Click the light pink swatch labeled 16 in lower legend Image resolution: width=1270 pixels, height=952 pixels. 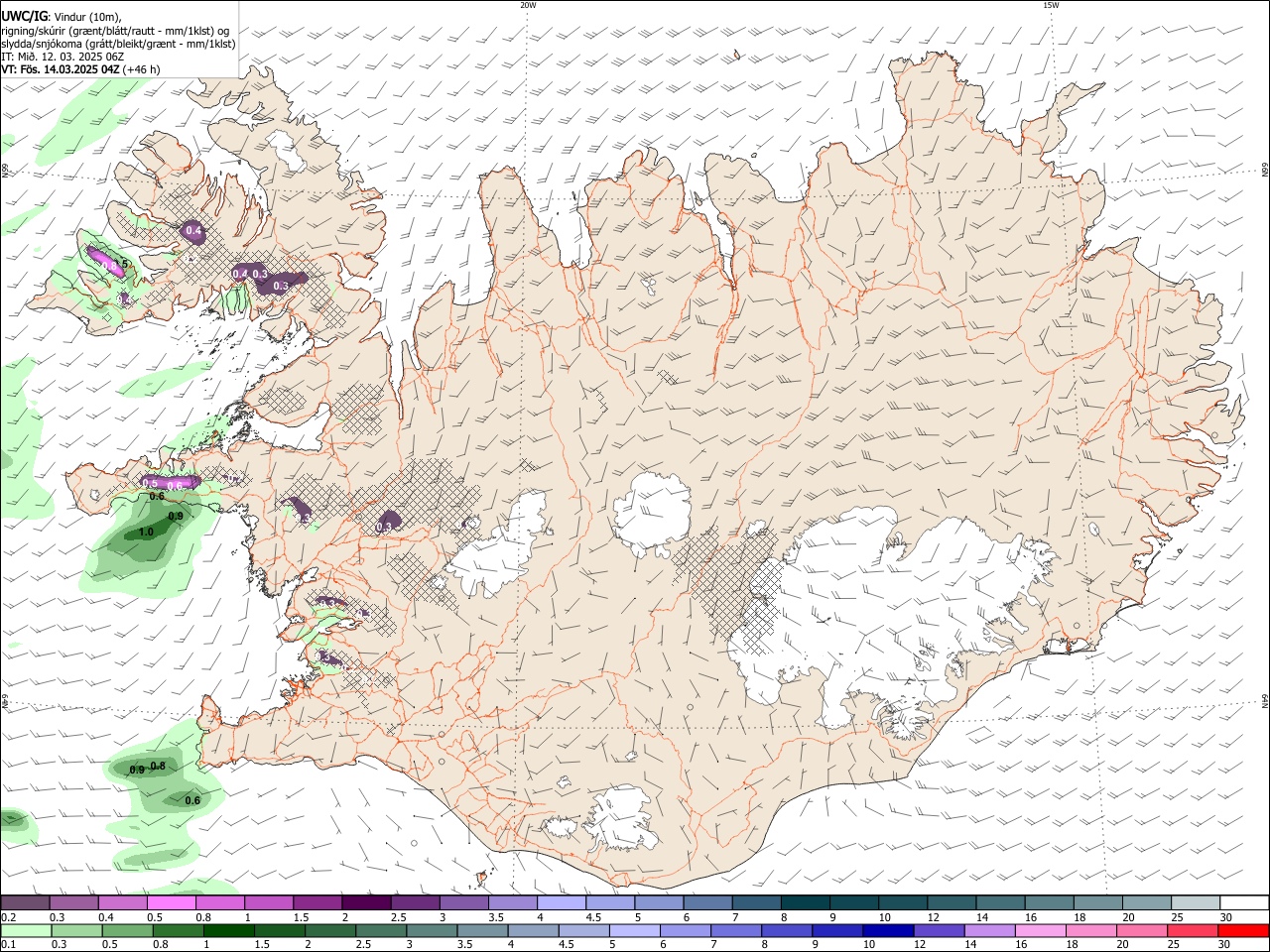1042,930
